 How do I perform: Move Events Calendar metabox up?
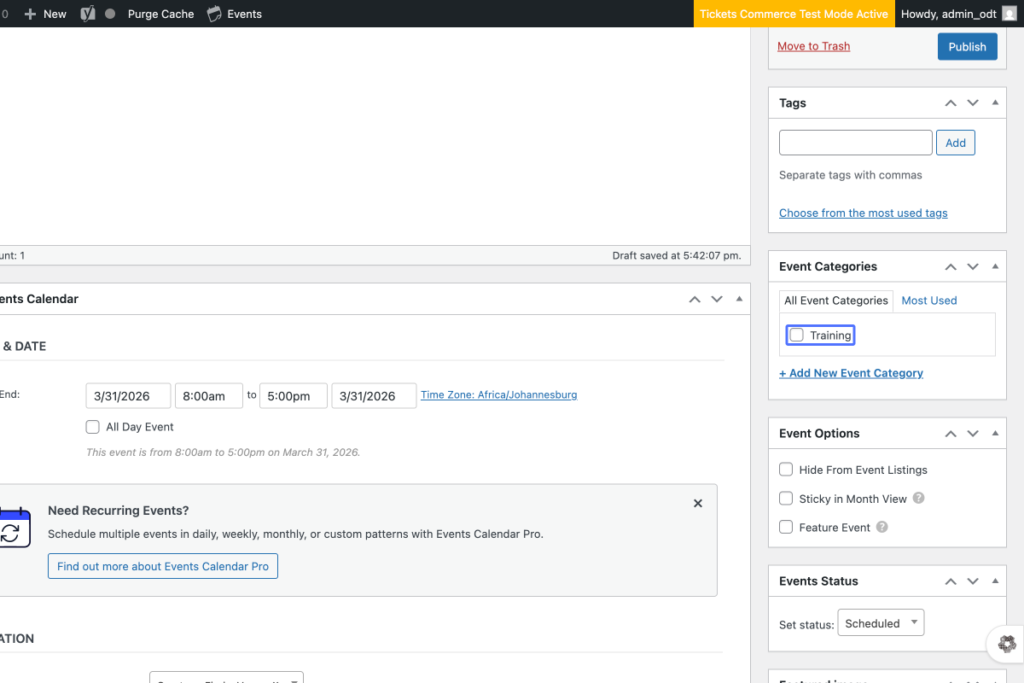point(695,299)
